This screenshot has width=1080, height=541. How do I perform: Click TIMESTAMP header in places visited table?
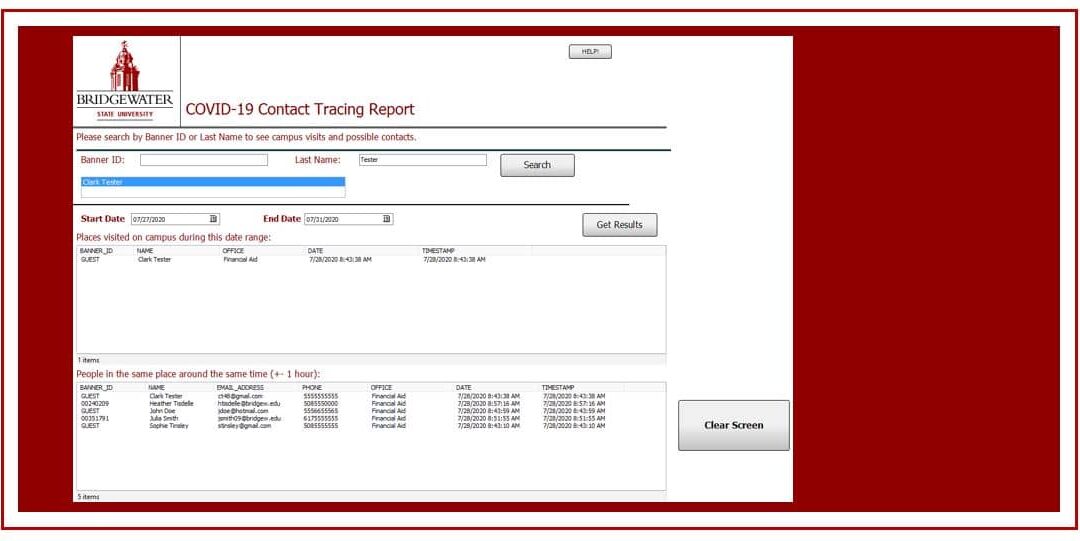click(438, 250)
